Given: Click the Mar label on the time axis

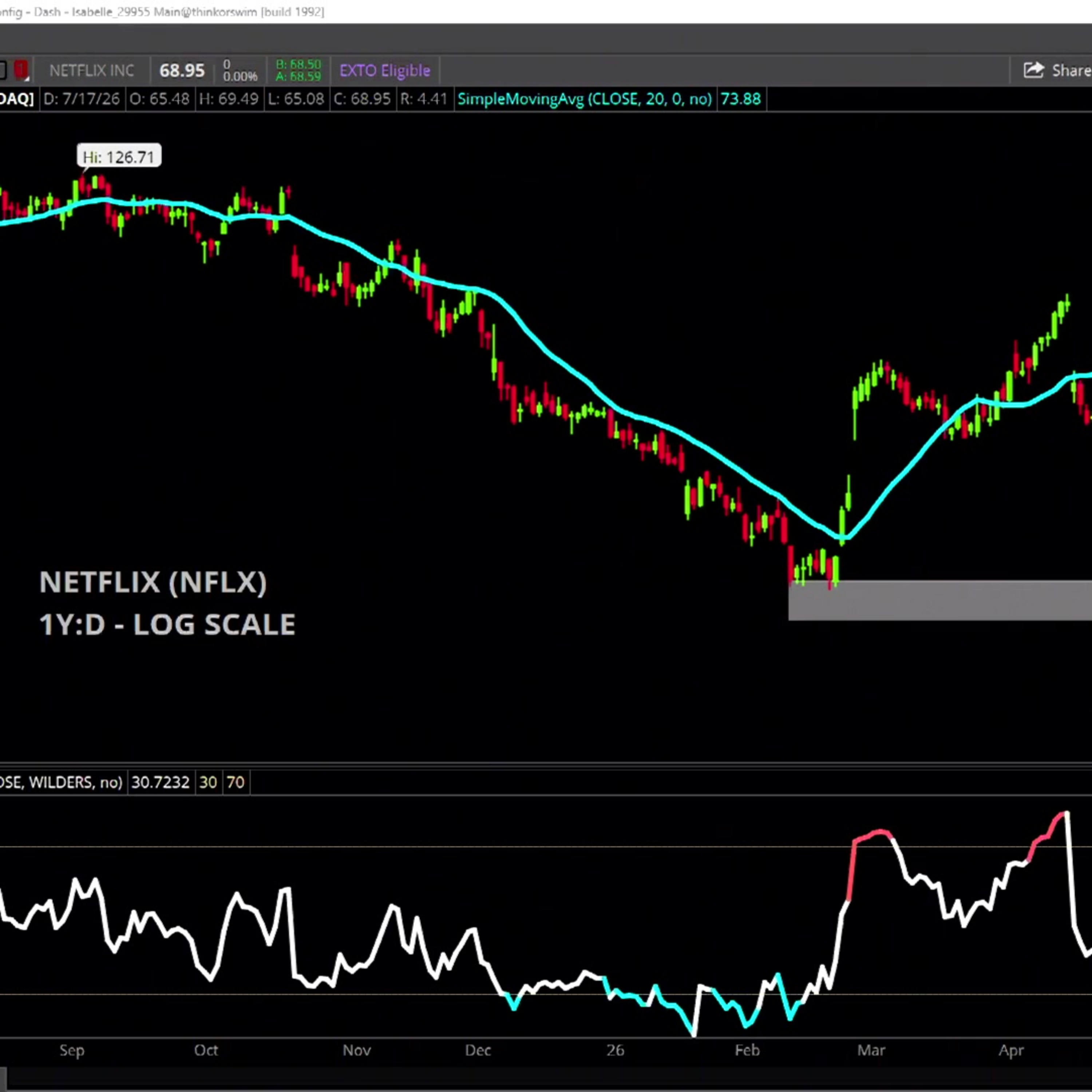Looking at the screenshot, I should pos(871,1051).
